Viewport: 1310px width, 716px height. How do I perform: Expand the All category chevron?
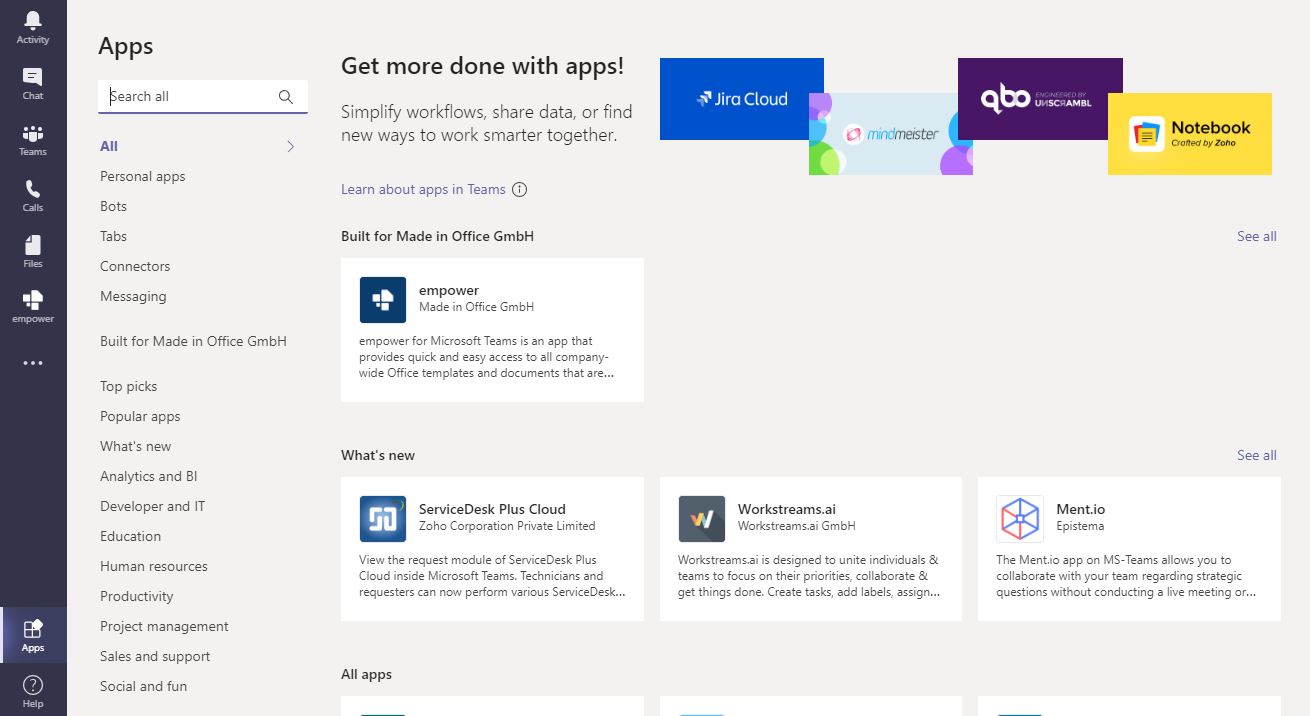(x=290, y=147)
